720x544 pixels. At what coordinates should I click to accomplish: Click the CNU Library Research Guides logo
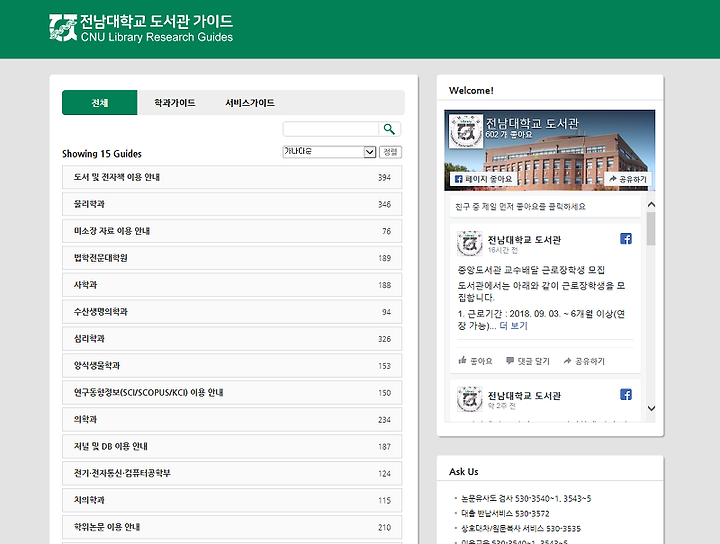(141, 28)
